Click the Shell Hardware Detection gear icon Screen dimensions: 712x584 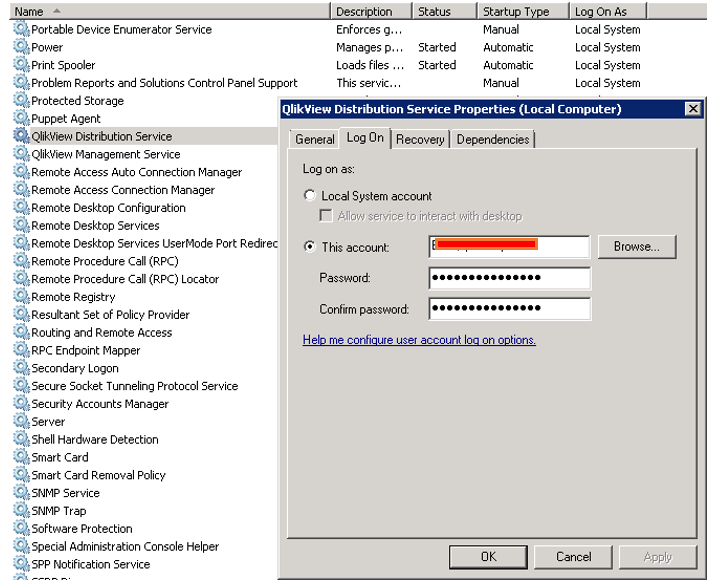pos(21,439)
